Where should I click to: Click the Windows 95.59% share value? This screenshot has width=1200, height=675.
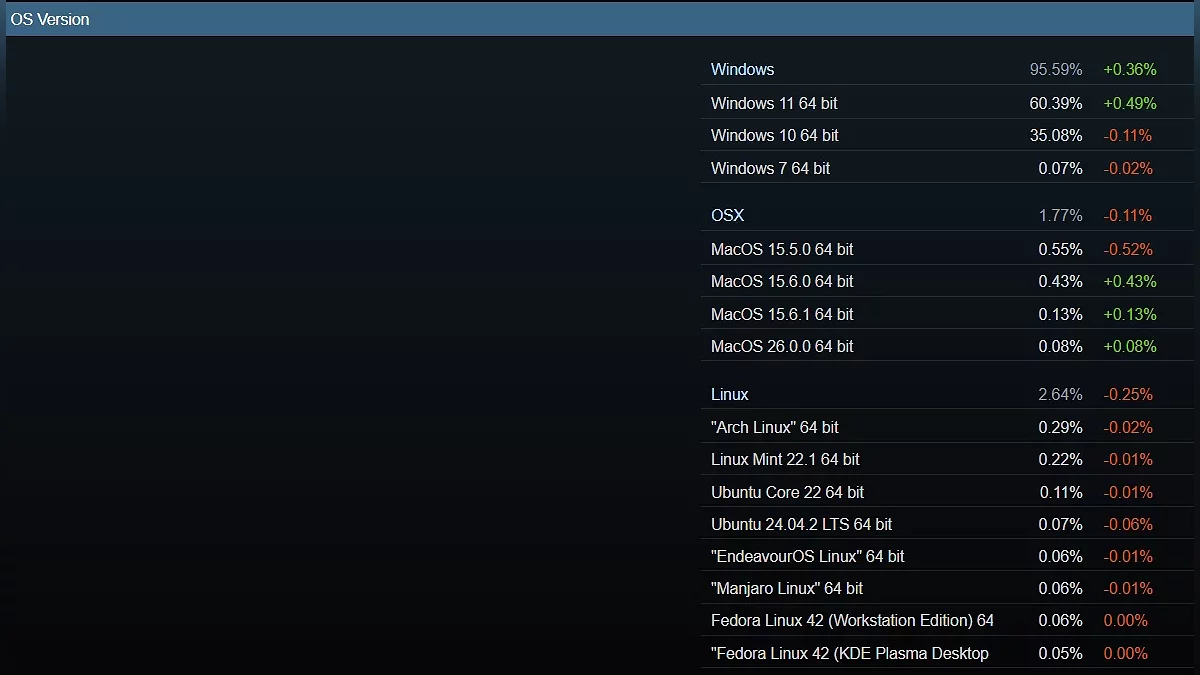tap(1056, 69)
